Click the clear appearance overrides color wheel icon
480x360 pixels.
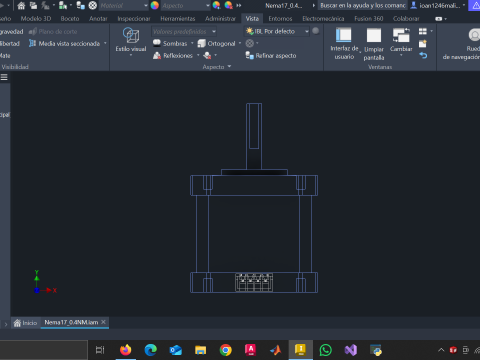pos(228,5)
